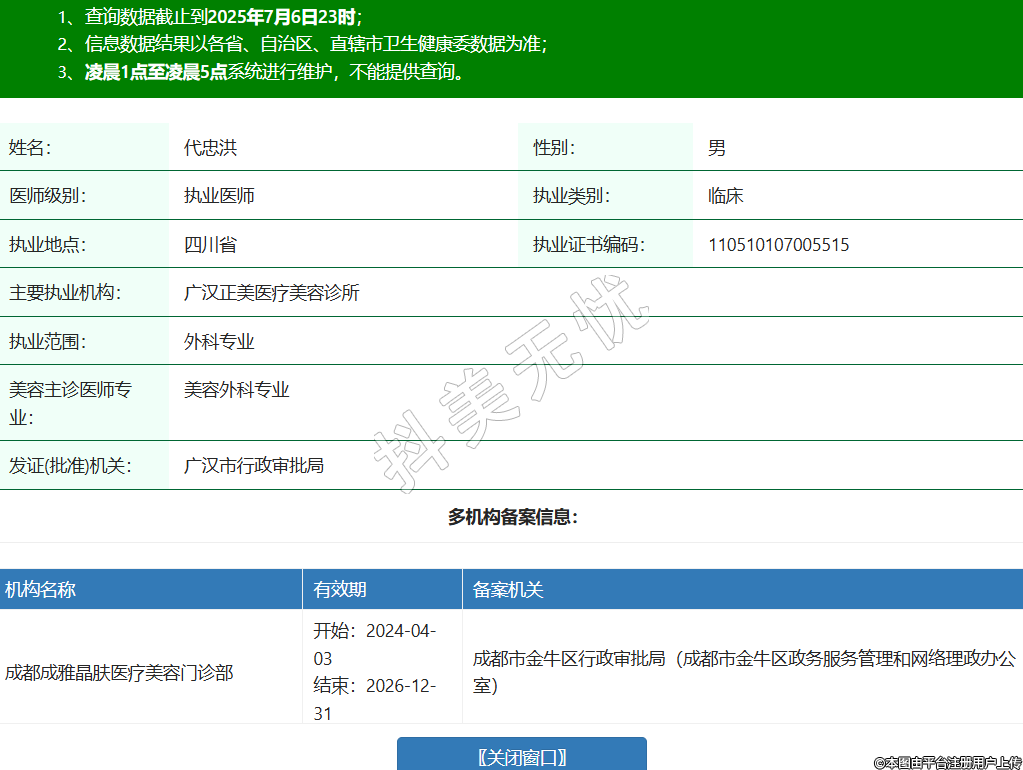
Task: Click the 外科专业 practice scope value
Action: pyautogui.click(x=219, y=342)
